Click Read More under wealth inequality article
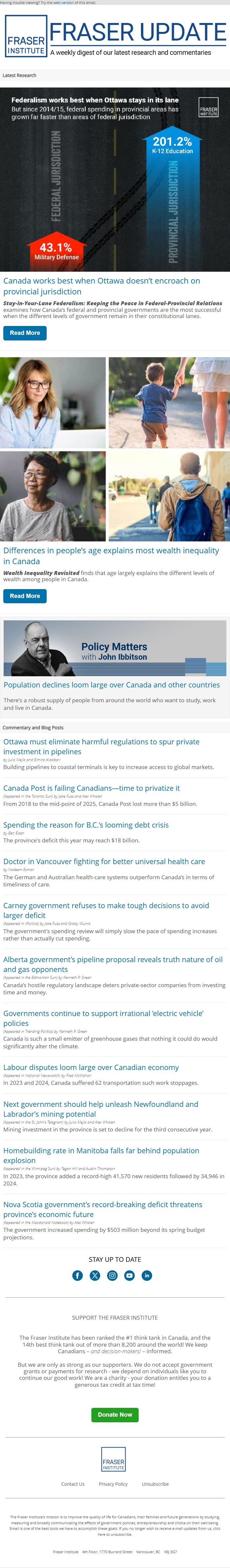 [25, 596]
